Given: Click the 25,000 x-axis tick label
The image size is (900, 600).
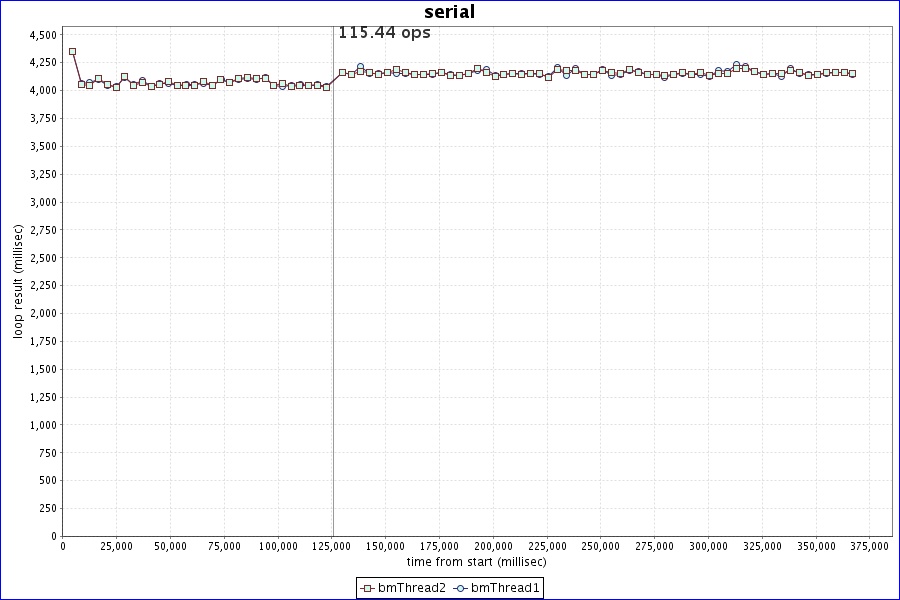Looking at the screenshot, I should tap(117, 546).
